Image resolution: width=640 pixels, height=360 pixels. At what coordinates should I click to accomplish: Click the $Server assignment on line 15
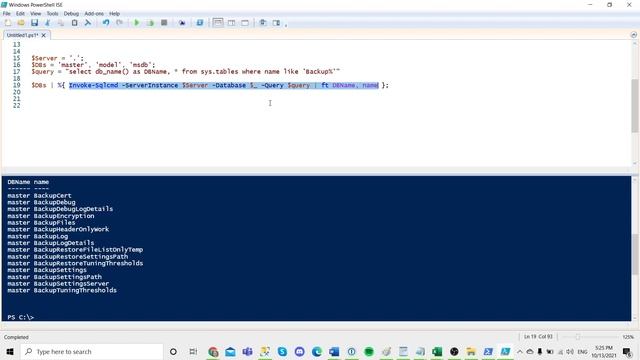pyautogui.click(x=58, y=58)
